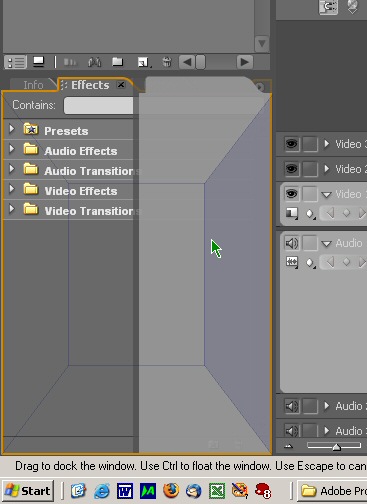
Task: Switch to the Info tab
Action: pyautogui.click(x=33, y=85)
